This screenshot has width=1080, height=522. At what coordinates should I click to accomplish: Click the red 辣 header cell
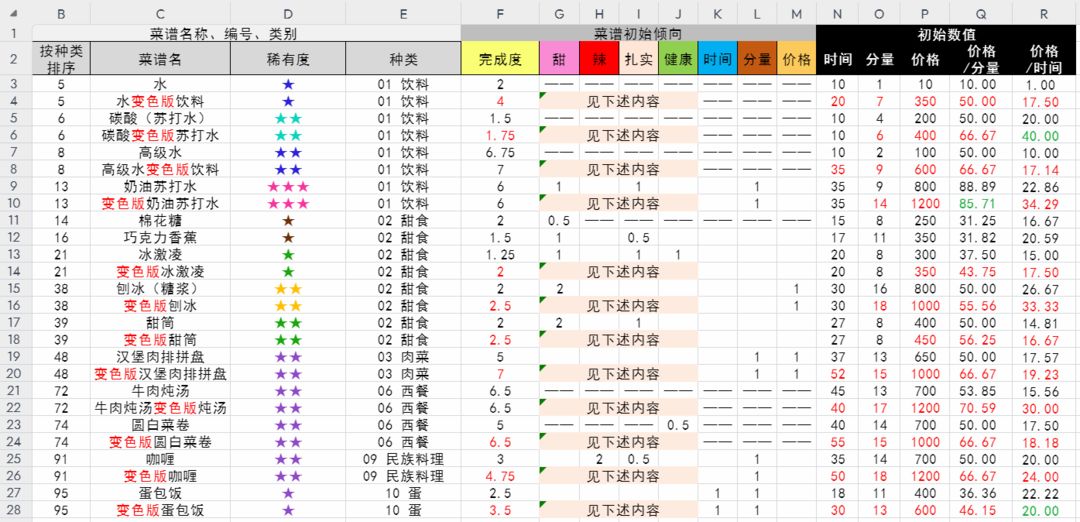[599, 59]
